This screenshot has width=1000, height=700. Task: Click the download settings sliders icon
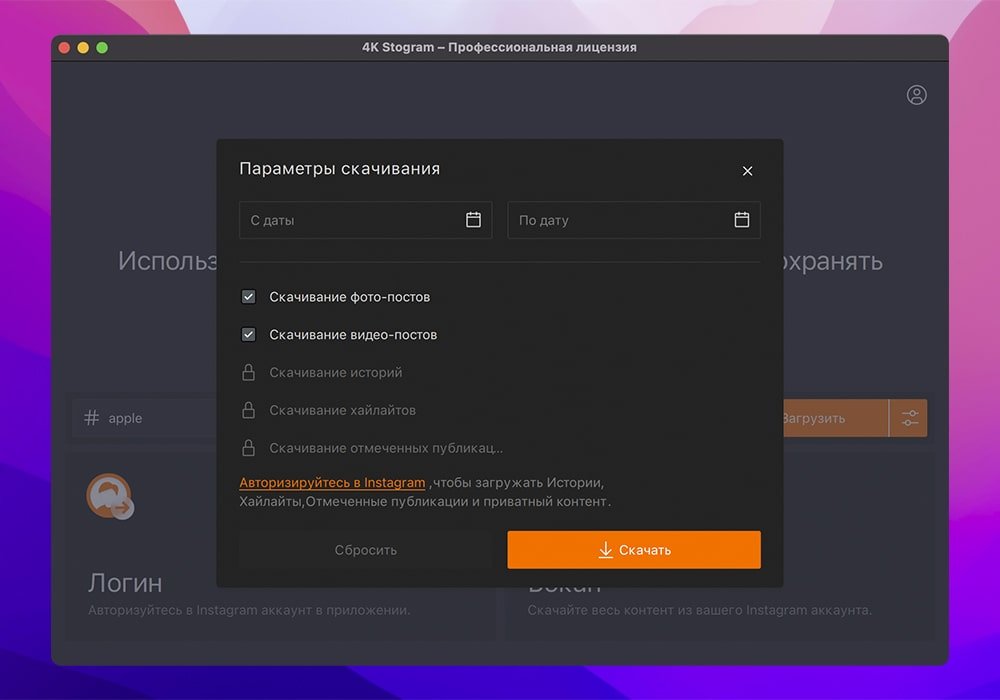[x=909, y=418]
